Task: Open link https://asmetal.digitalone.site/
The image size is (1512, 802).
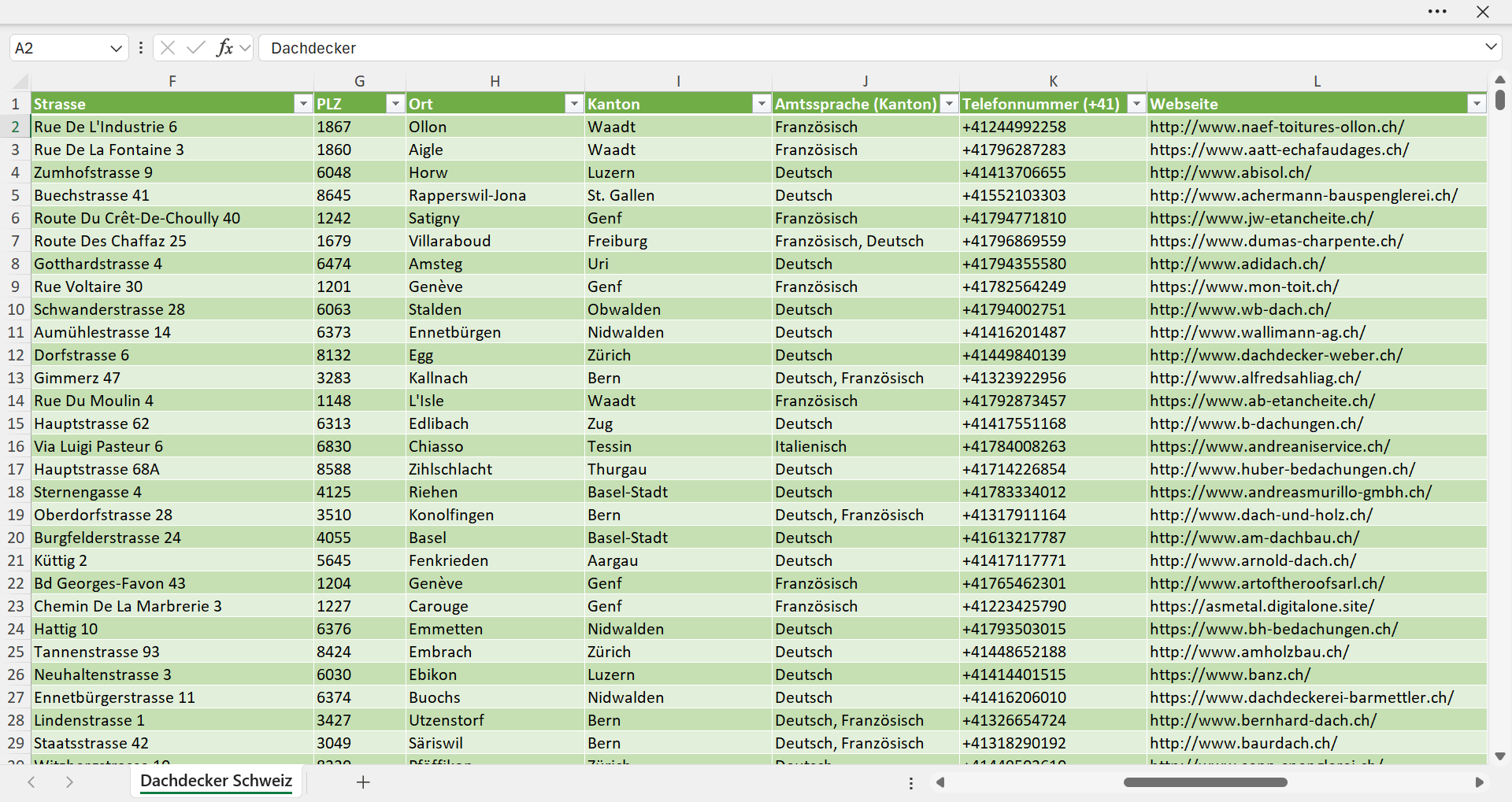Action: pyautogui.click(x=1262, y=606)
